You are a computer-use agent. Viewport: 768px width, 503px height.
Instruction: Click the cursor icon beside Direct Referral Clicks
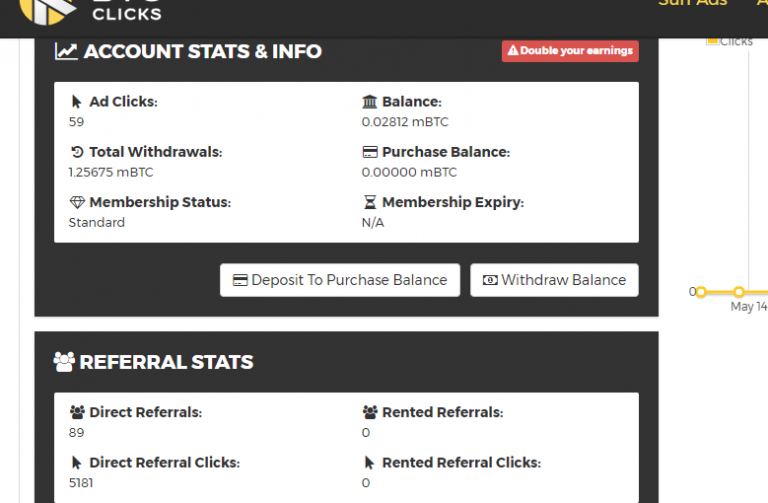[x=77, y=463]
